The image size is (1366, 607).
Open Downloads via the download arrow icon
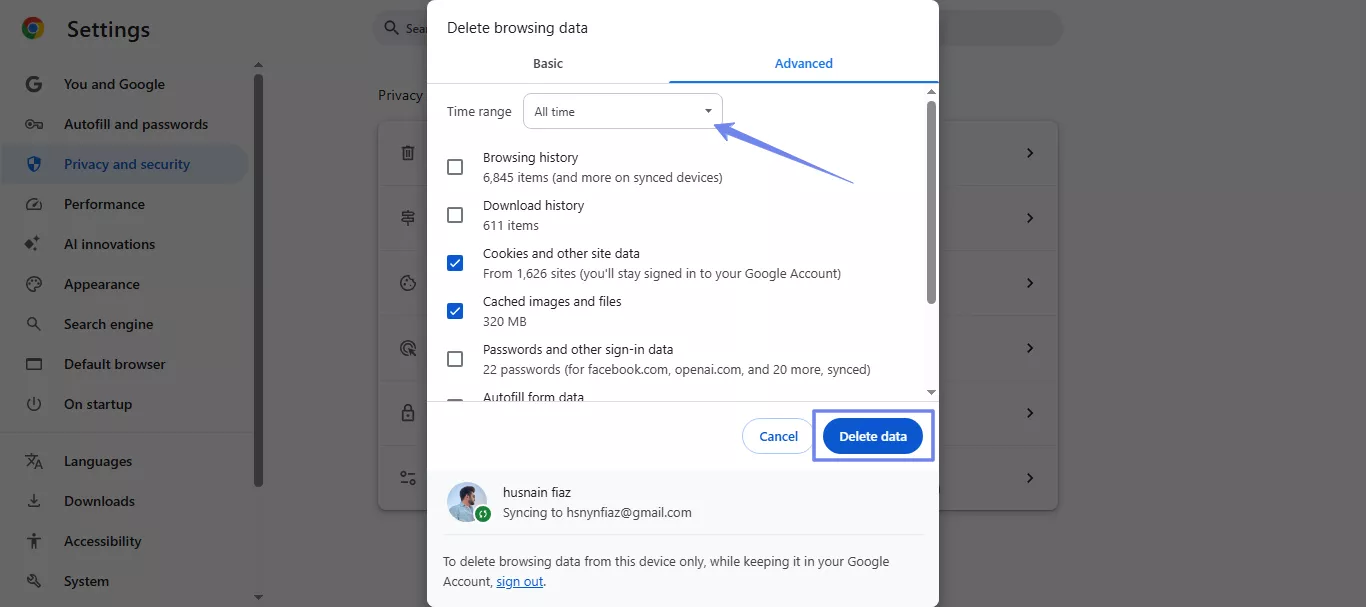pos(33,501)
